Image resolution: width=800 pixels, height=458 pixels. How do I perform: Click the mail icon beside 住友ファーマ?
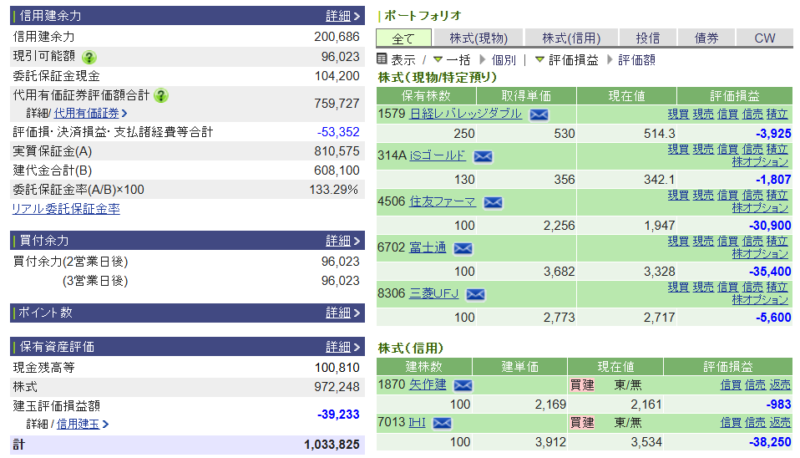pyautogui.click(x=492, y=202)
